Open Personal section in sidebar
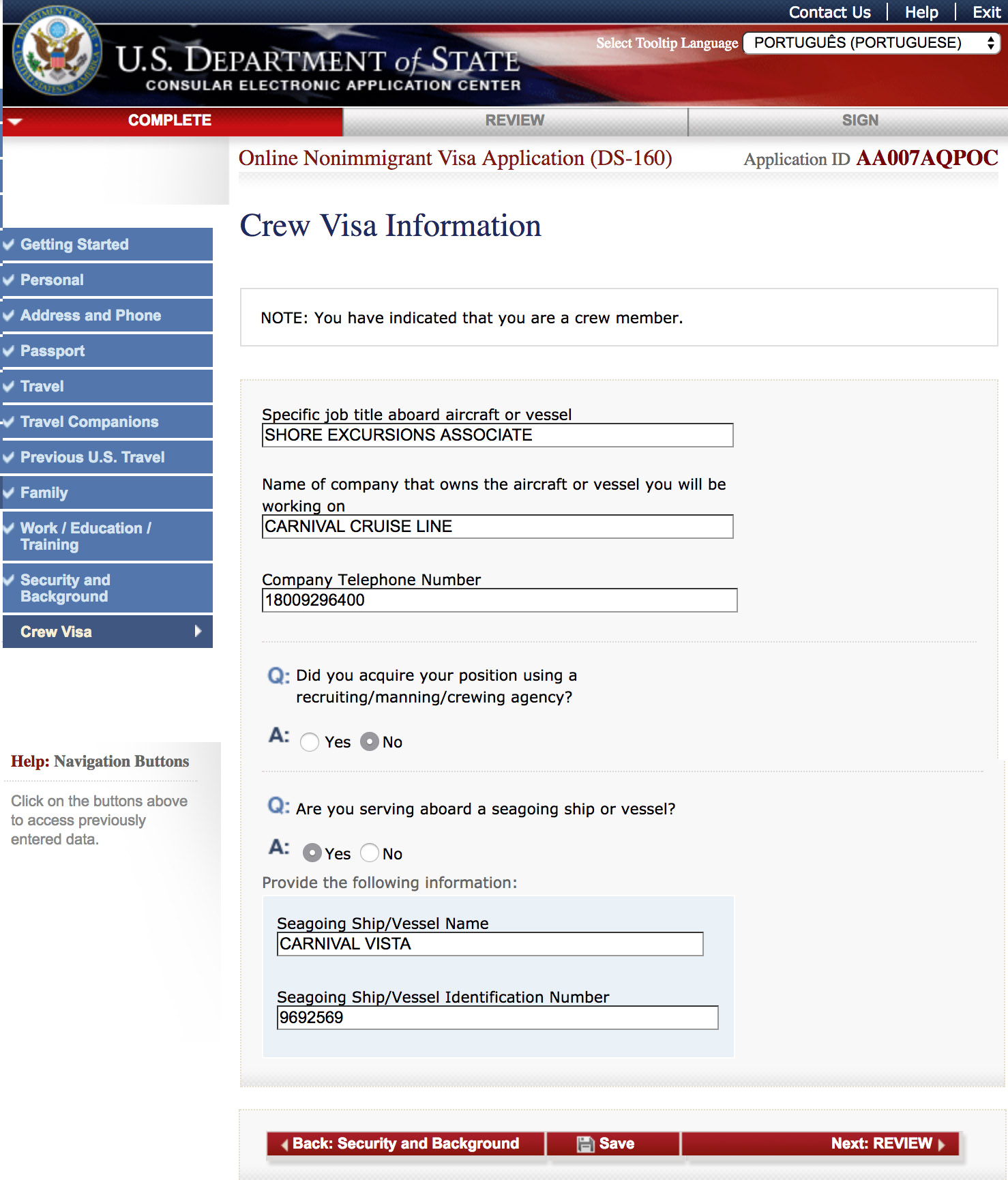This screenshot has width=1008, height=1180. [x=108, y=280]
